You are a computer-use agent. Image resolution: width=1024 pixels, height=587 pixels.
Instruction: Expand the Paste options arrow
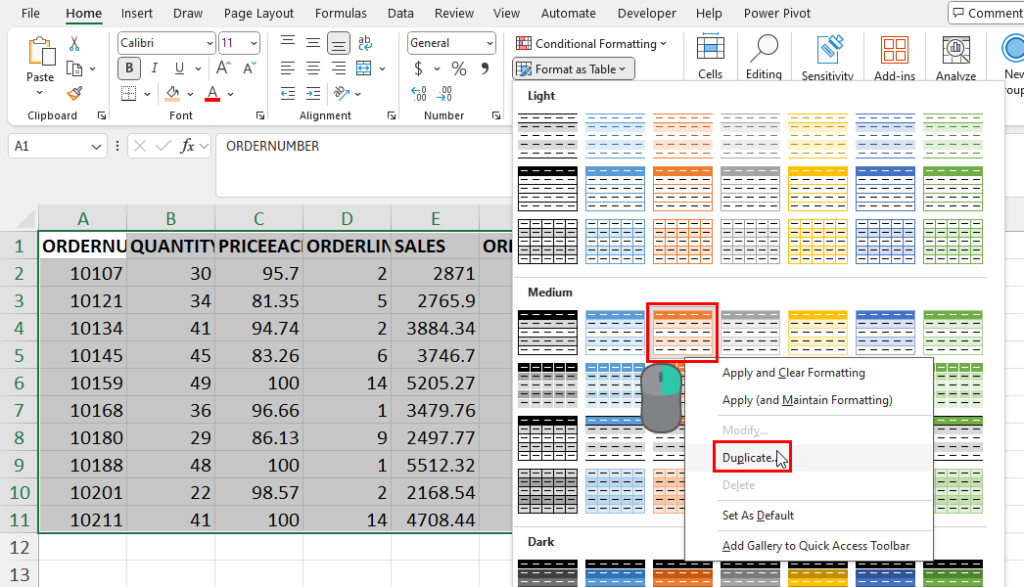click(40, 93)
